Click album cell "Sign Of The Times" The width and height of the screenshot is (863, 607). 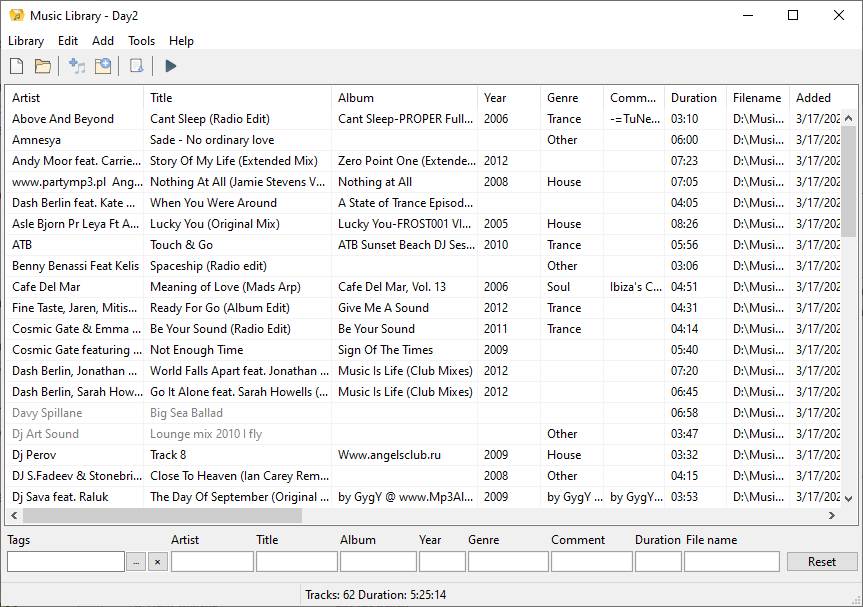(385, 350)
